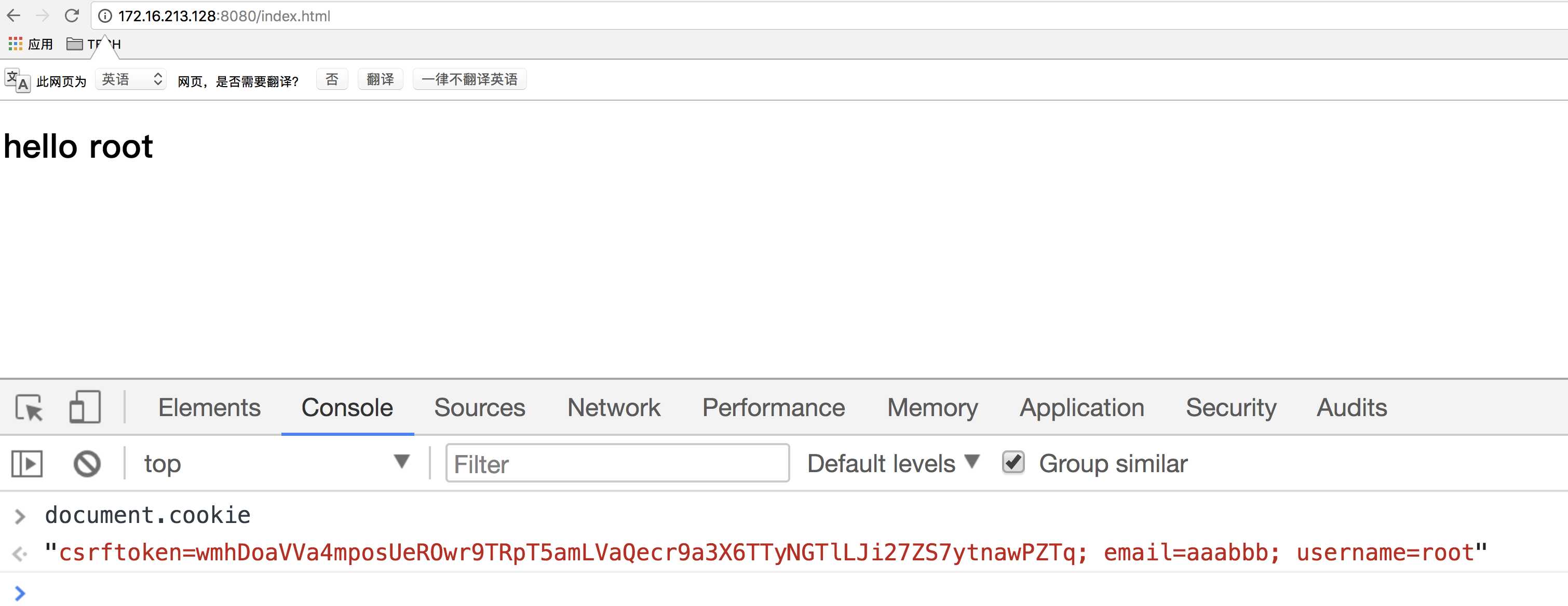Image resolution: width=1568 pixels, height=606 pixels.
Task: Click the Sources panel tab
Action: pos(478,407)
